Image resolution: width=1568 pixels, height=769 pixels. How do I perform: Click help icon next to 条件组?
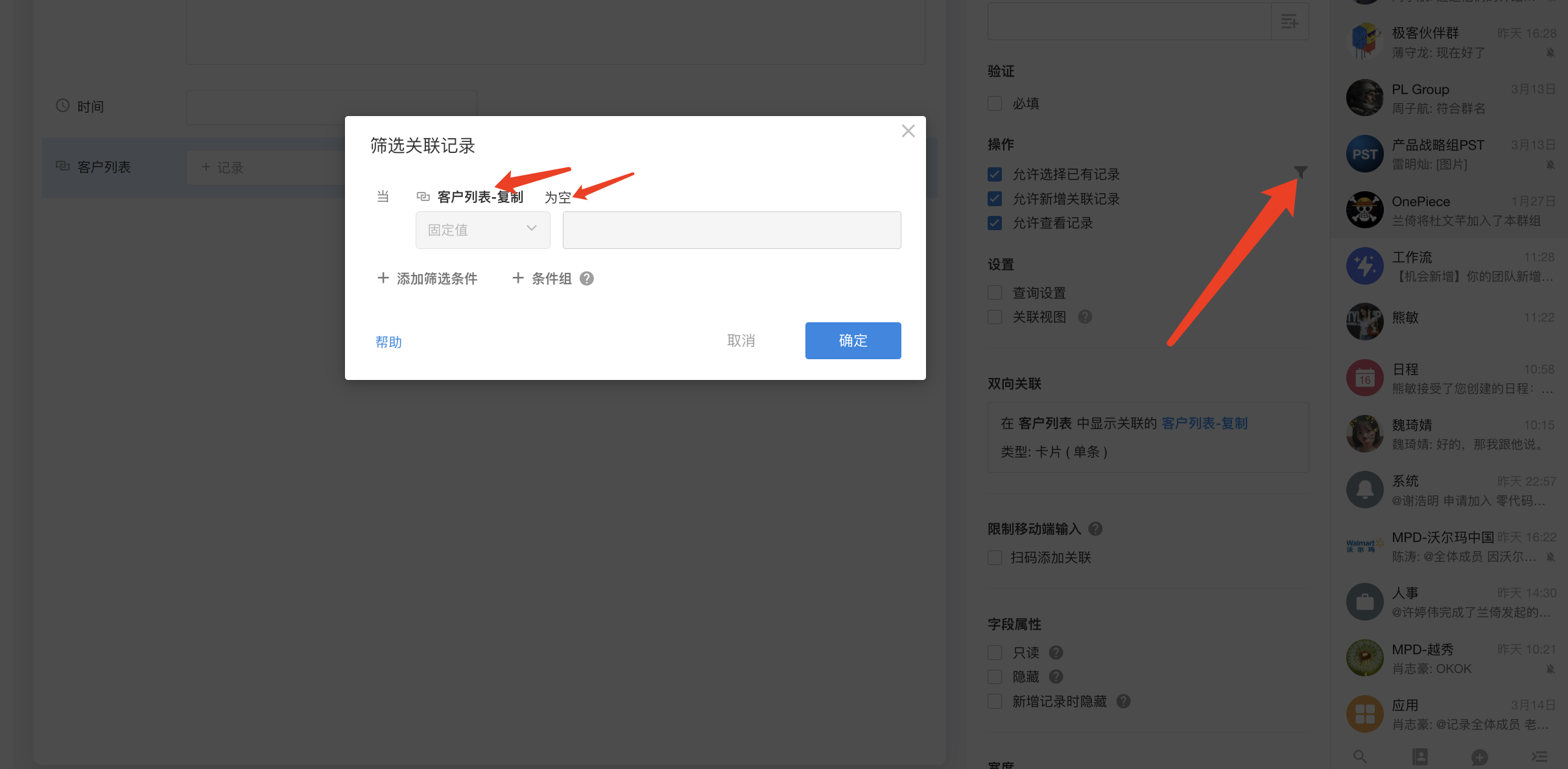point(587,278)
